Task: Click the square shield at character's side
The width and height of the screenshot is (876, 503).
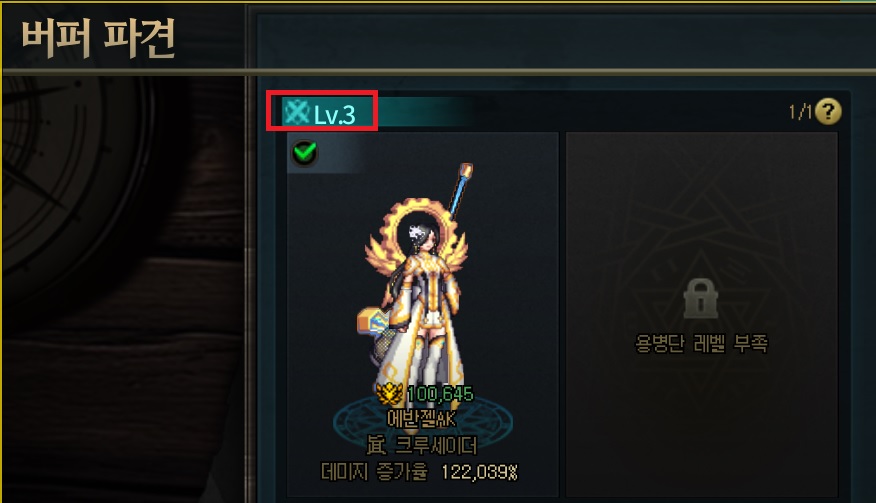Action: 373,322
